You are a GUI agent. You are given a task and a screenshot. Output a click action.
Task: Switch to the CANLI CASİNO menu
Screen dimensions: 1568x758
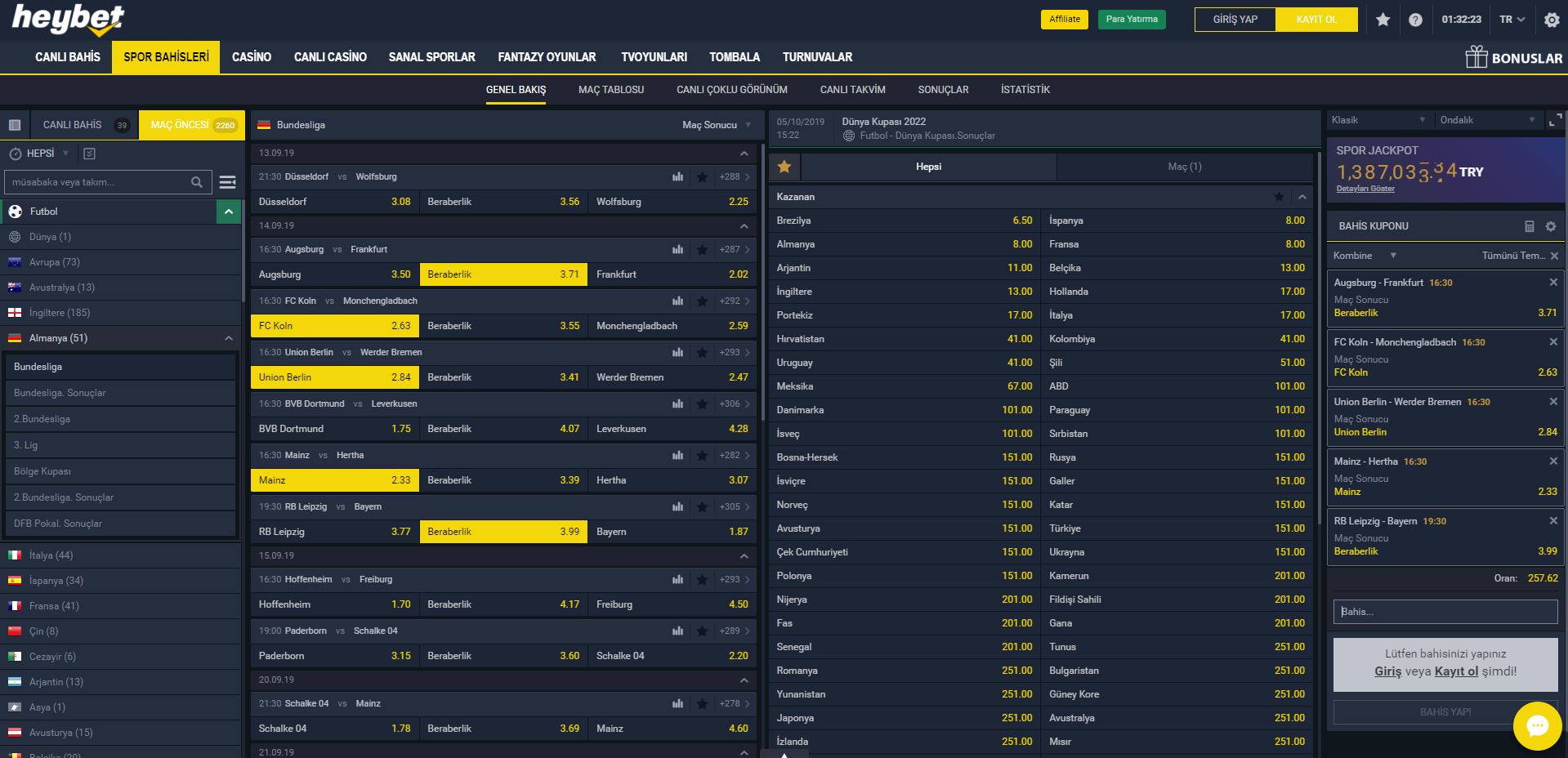pyautogui.click(x=330, y=57)
